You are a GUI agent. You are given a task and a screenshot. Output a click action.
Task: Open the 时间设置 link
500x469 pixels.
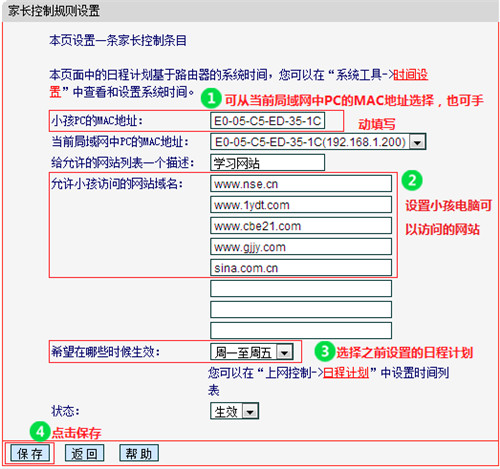coord(410,75)
